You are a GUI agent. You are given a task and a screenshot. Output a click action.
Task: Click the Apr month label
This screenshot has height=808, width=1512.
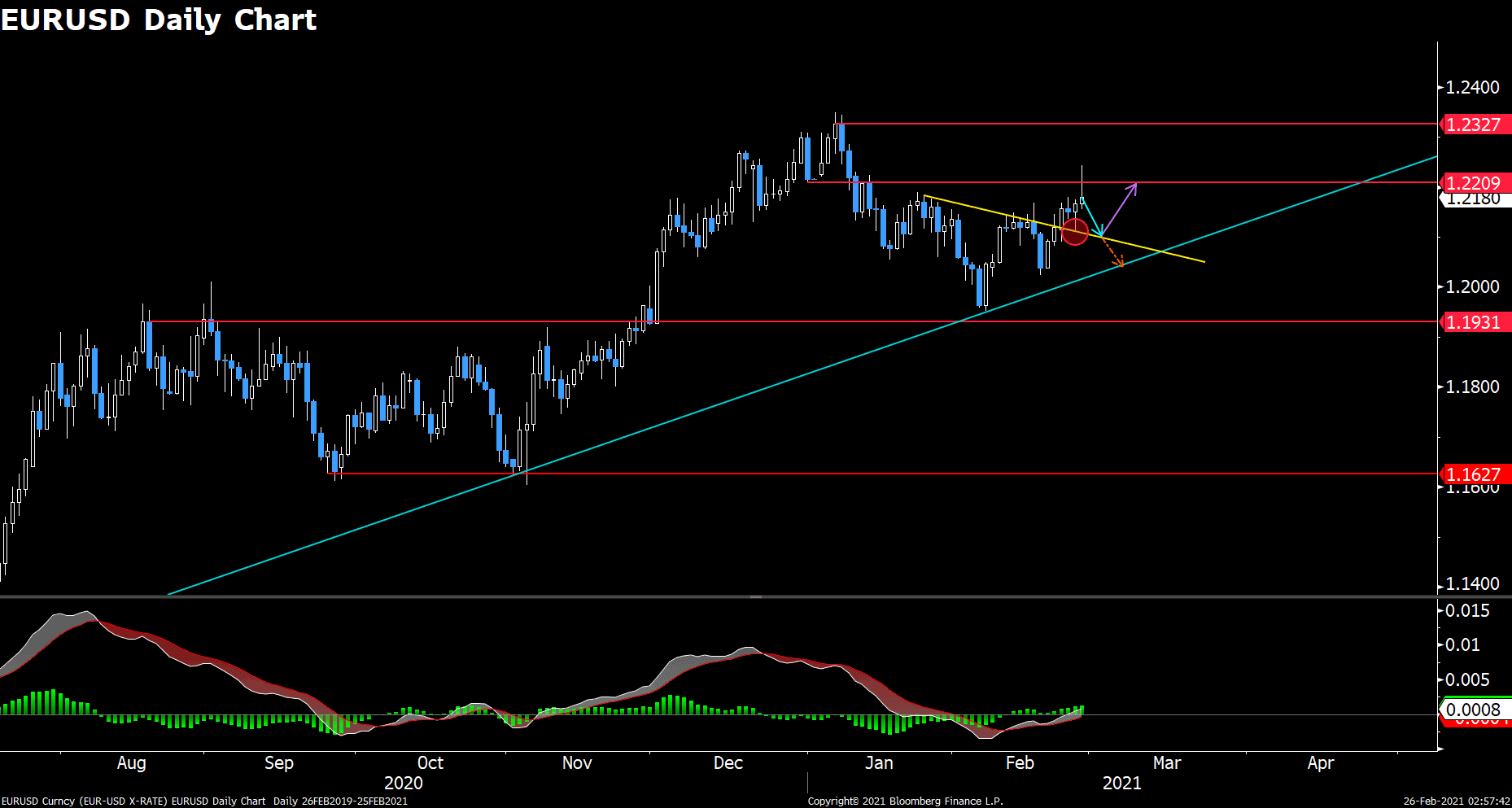1321,763
